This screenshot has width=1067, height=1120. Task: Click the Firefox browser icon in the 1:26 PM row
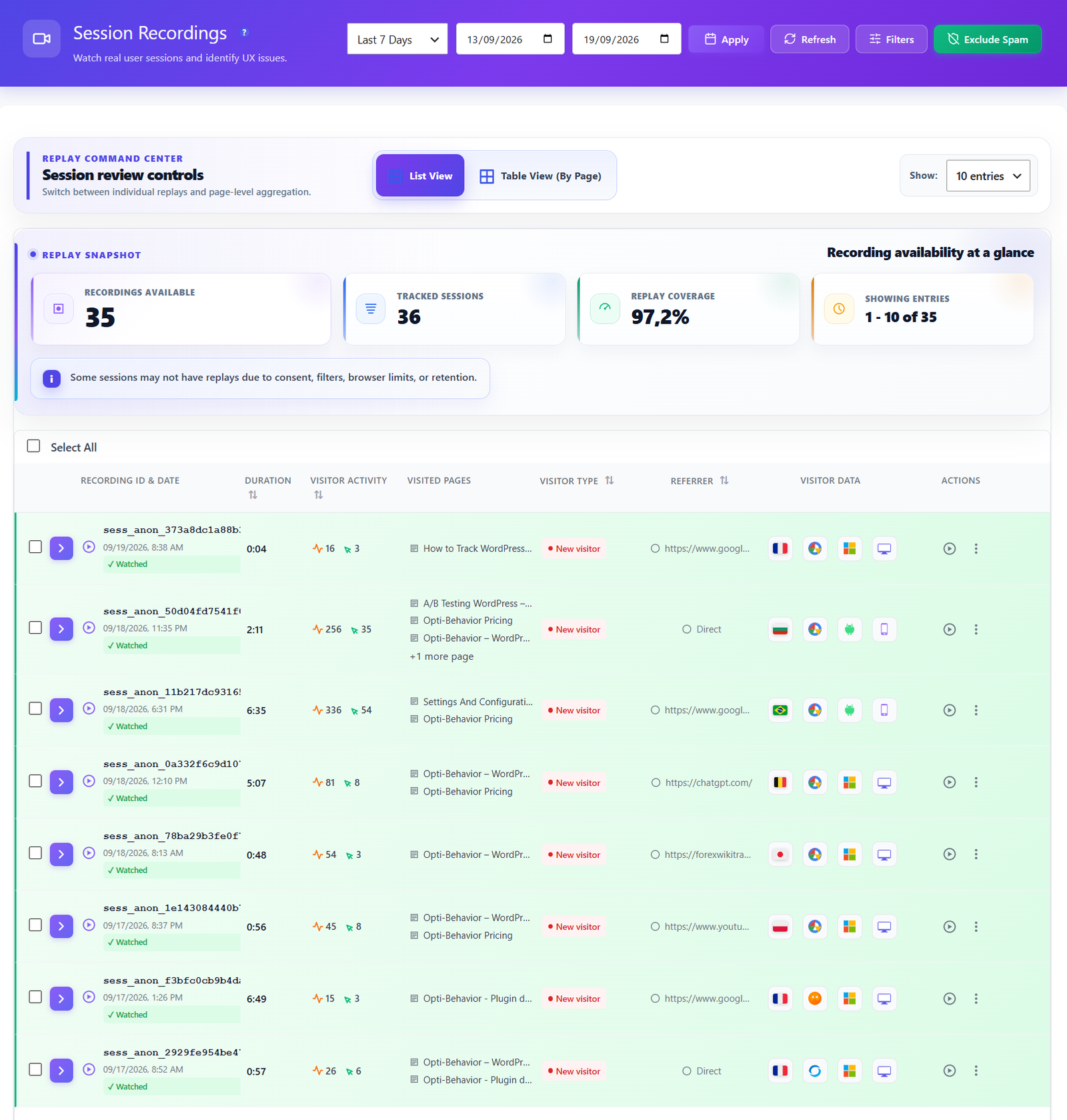(x=815, y=999)
